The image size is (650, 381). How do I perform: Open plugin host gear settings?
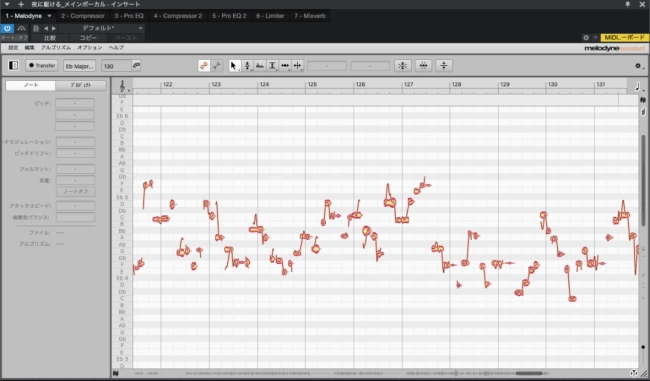click(586, 38)
